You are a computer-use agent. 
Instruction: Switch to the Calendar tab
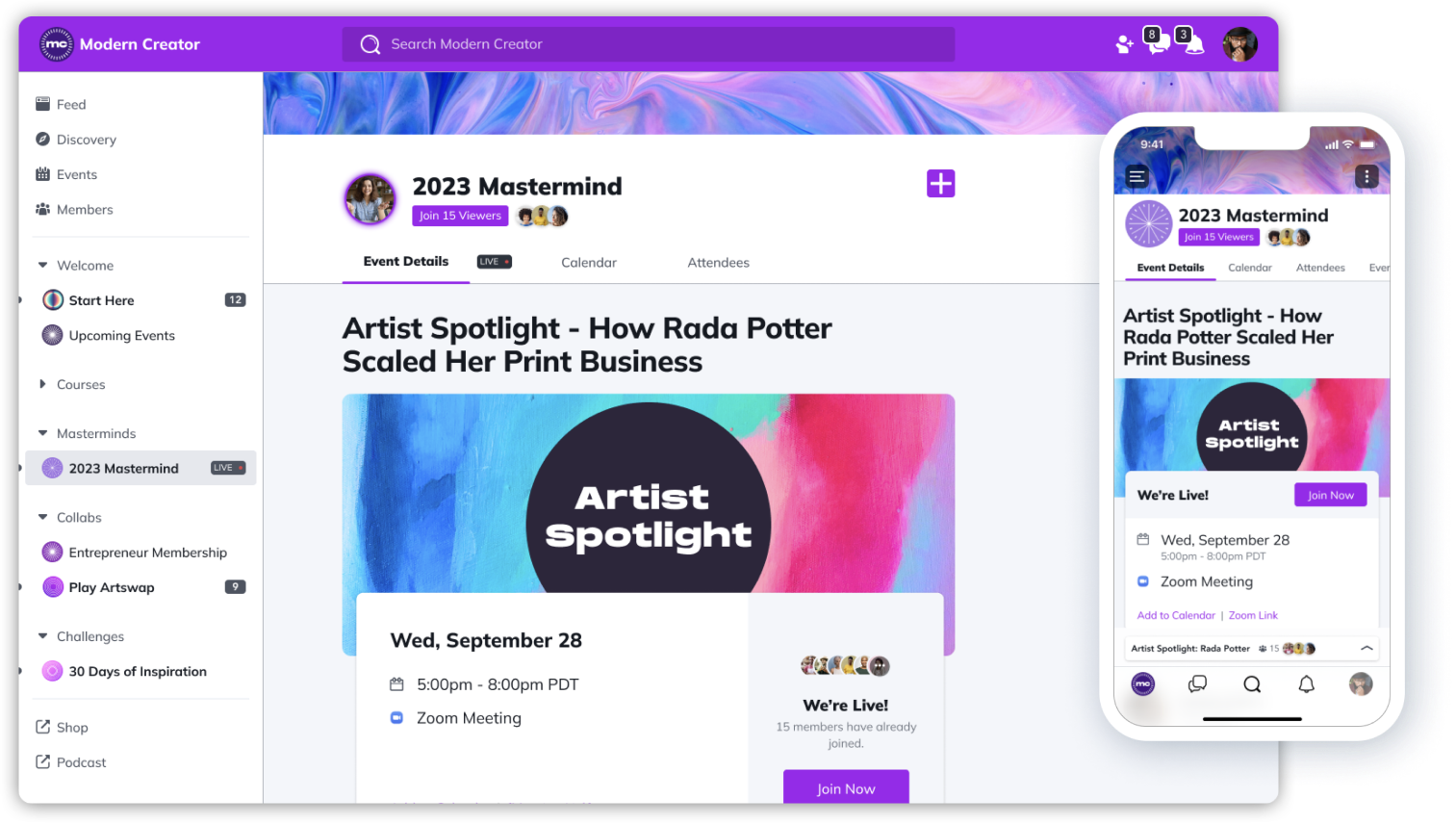(589, 262)
